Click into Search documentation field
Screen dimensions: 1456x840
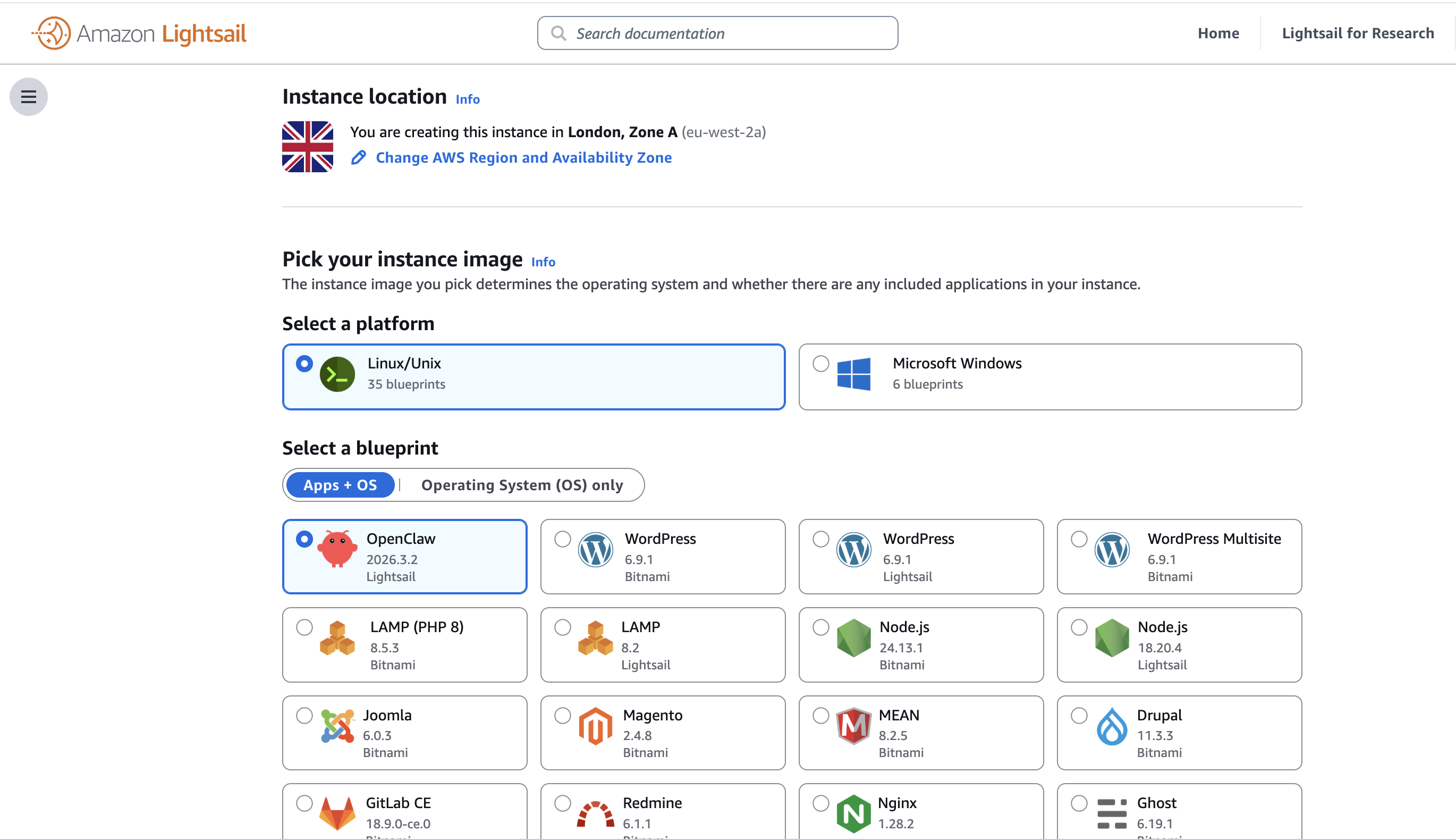point(717,33)
